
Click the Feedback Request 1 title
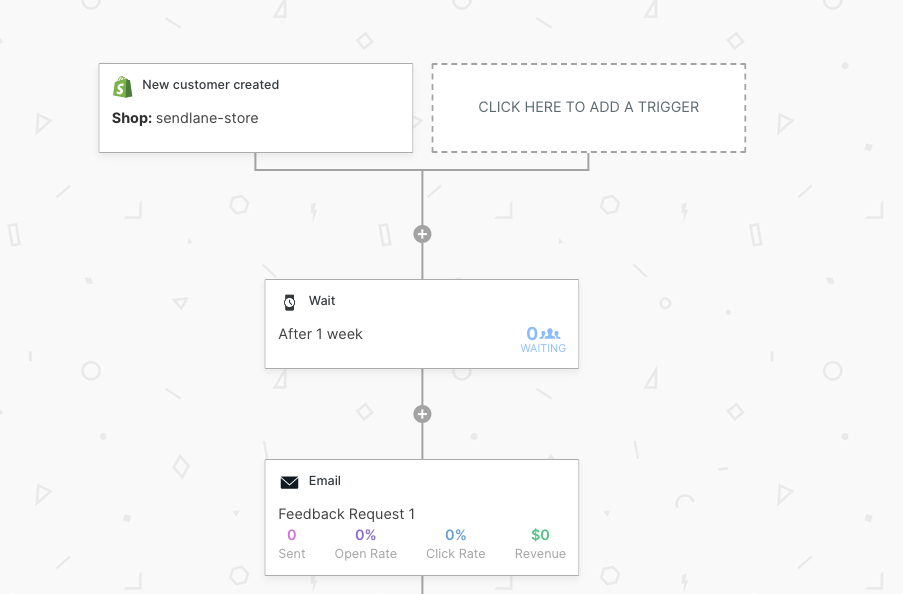pyautogui.click(x=347, y=514)
